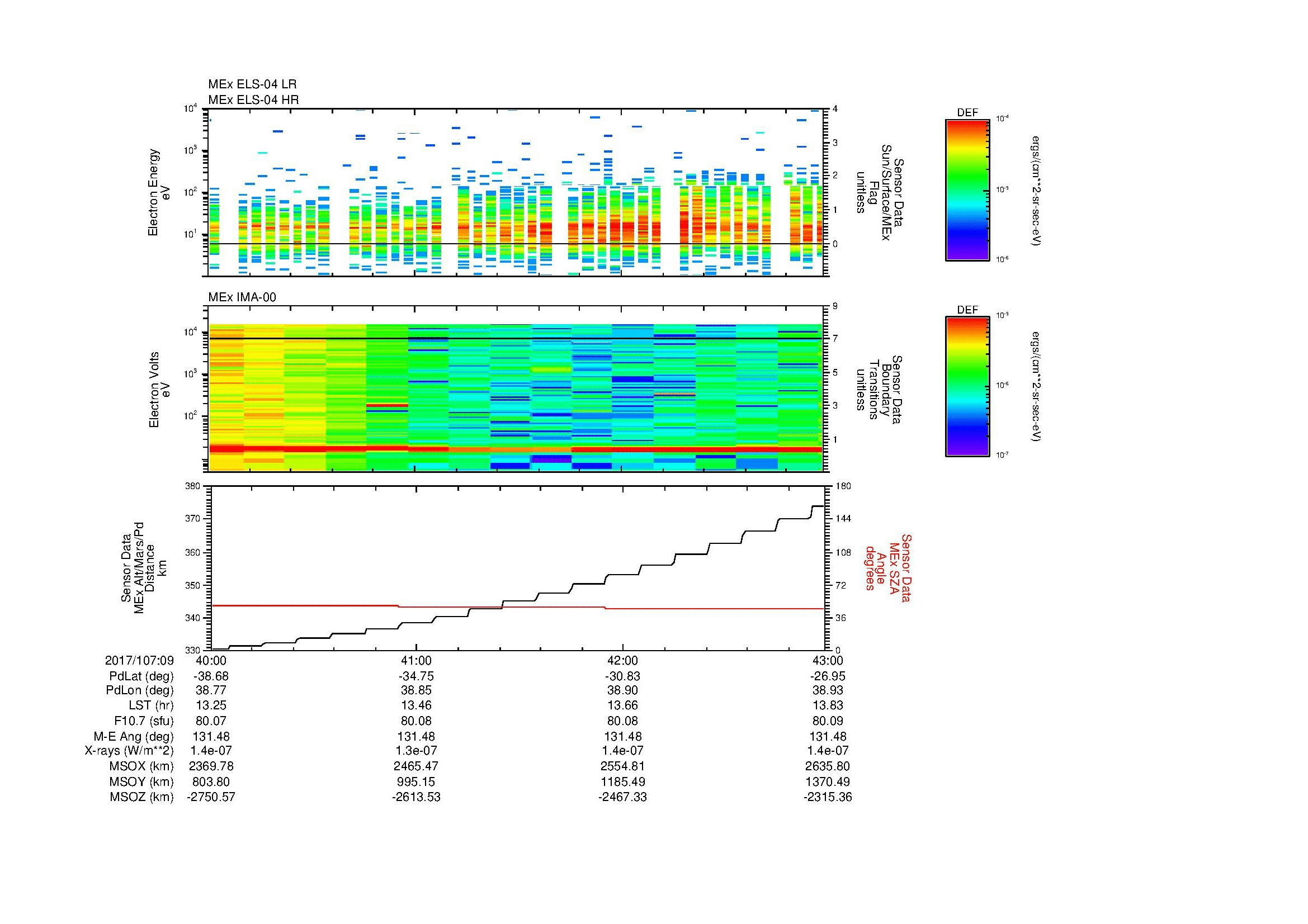The image size is (1308, 924).
Task: Click the MSOX value "2554.81"
Action: click(622, 766)
